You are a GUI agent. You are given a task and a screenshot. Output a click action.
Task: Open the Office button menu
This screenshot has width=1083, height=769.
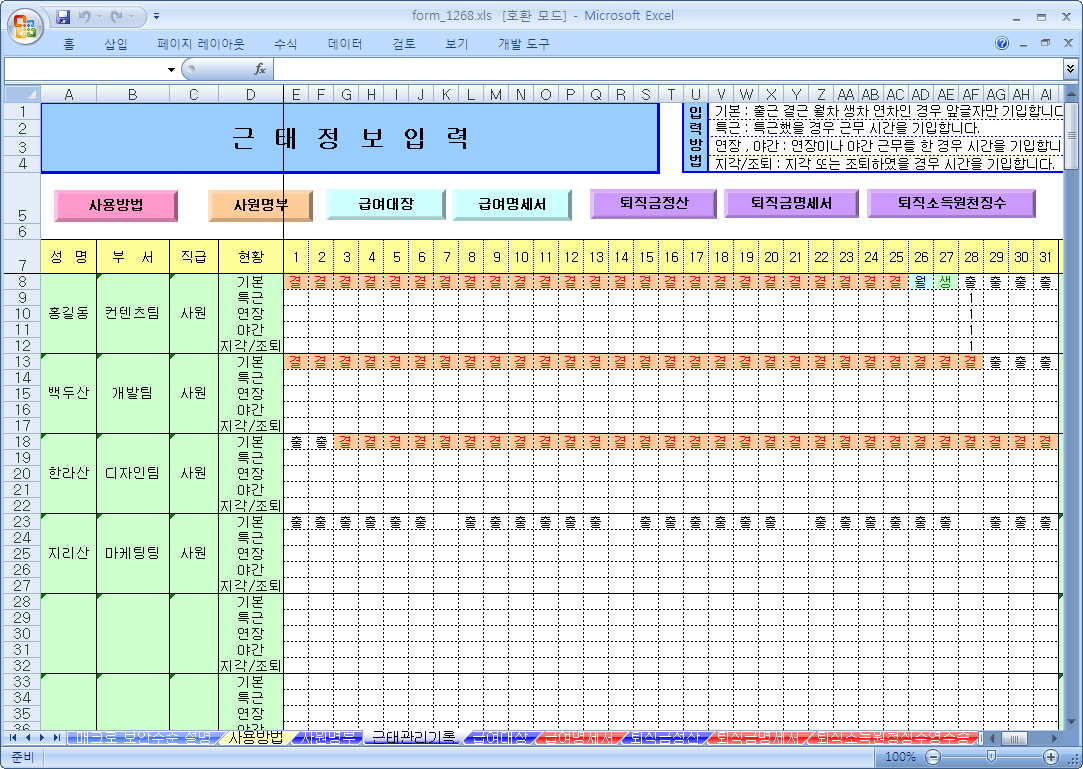(26, 24)
